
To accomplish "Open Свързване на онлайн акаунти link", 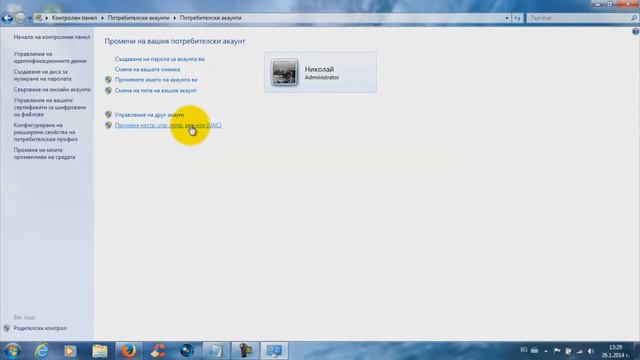I will 52,89.
